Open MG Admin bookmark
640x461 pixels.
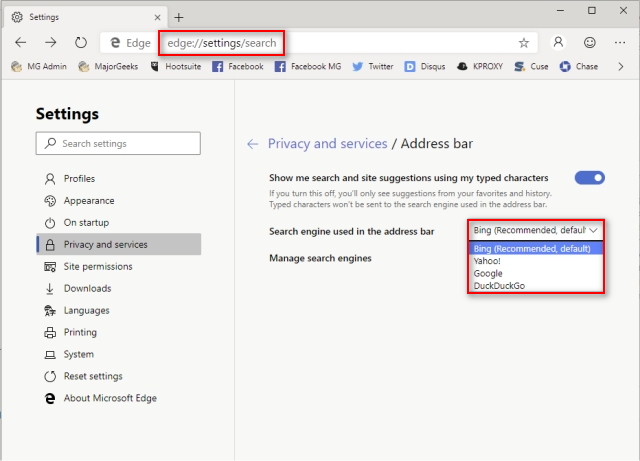click(39, 67)
